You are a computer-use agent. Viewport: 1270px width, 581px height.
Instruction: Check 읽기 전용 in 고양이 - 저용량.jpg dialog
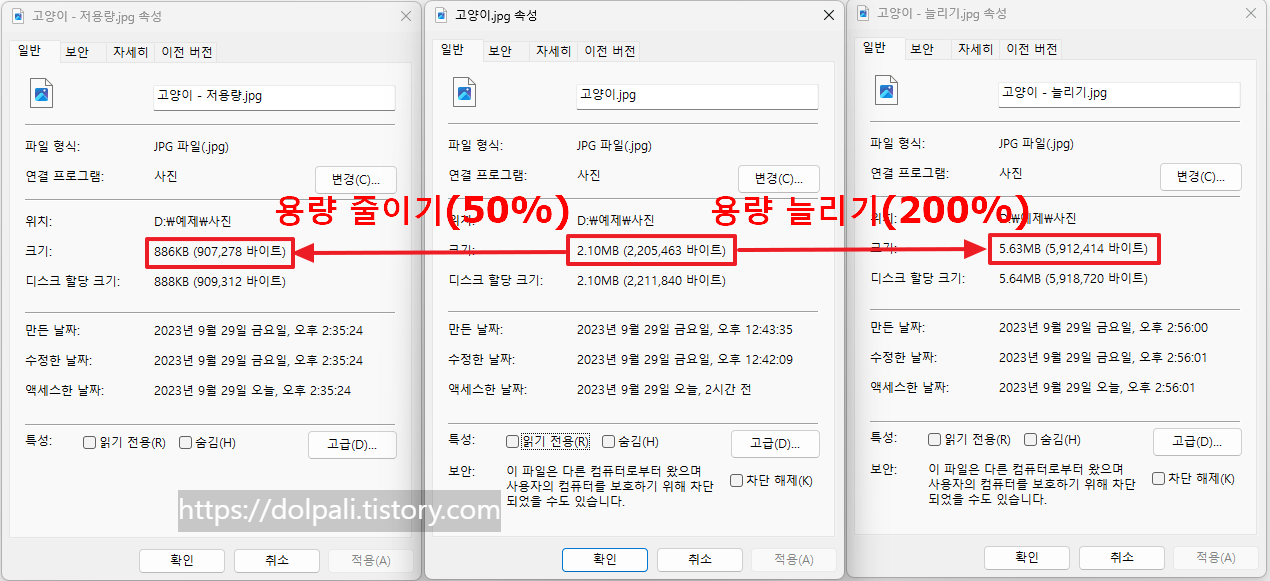coord(89,441)
